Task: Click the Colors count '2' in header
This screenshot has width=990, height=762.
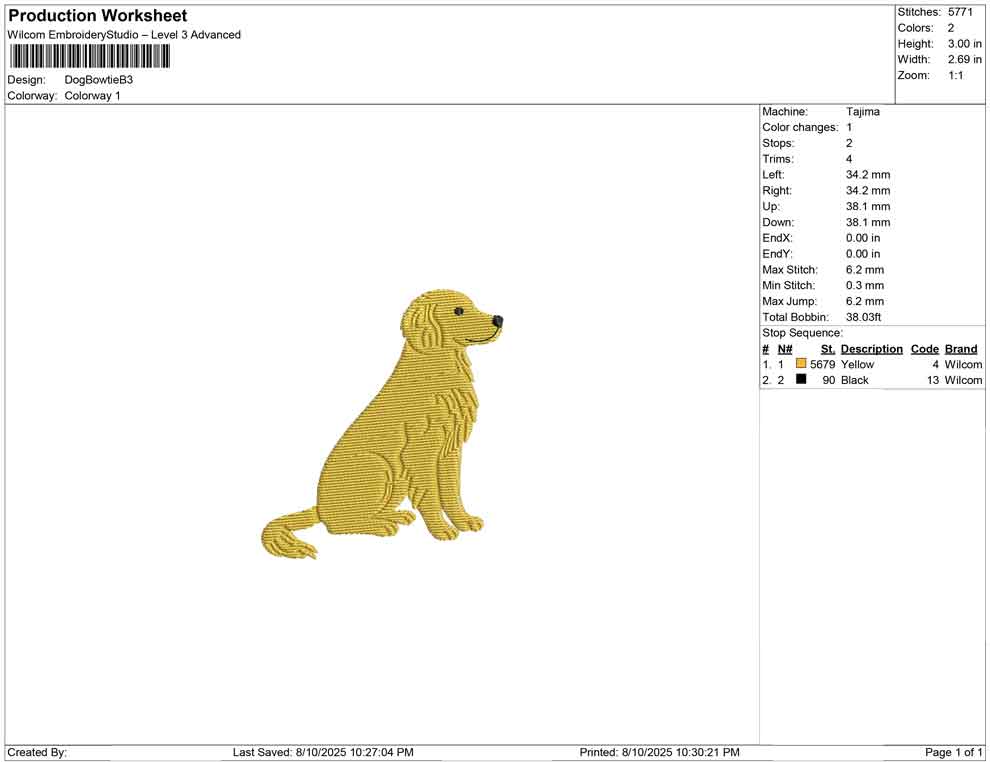Action: 951,28
